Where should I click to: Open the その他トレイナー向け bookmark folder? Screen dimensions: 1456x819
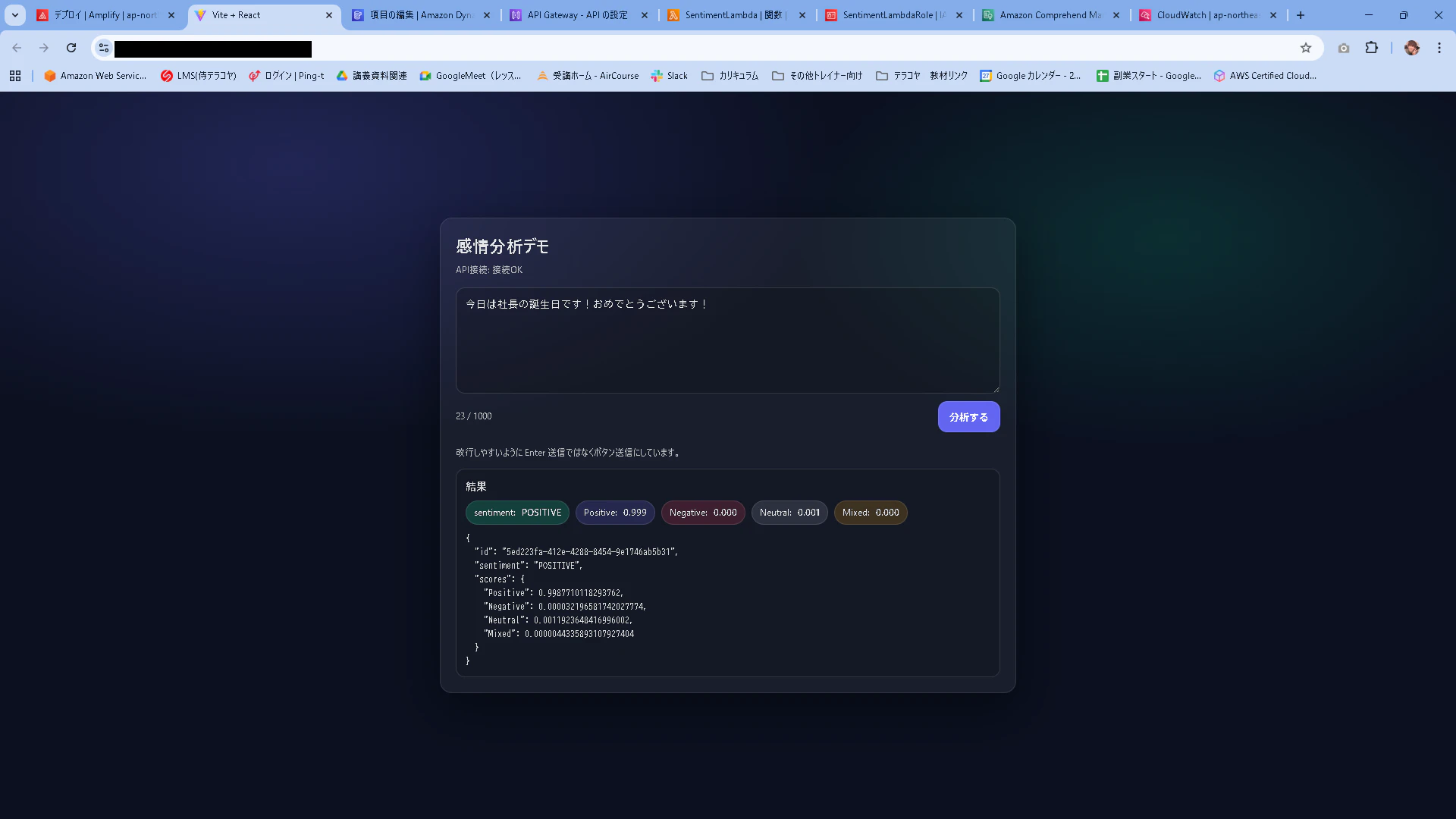(x=817, y=76)
